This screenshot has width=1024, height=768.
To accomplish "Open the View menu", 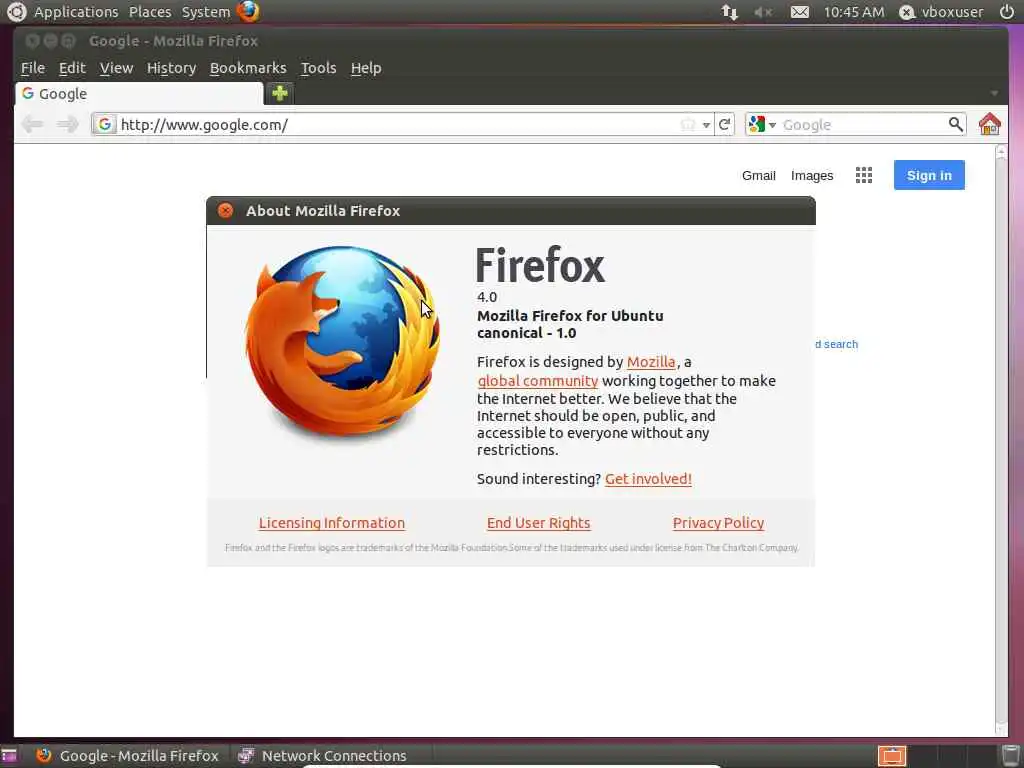I will 116,68.
